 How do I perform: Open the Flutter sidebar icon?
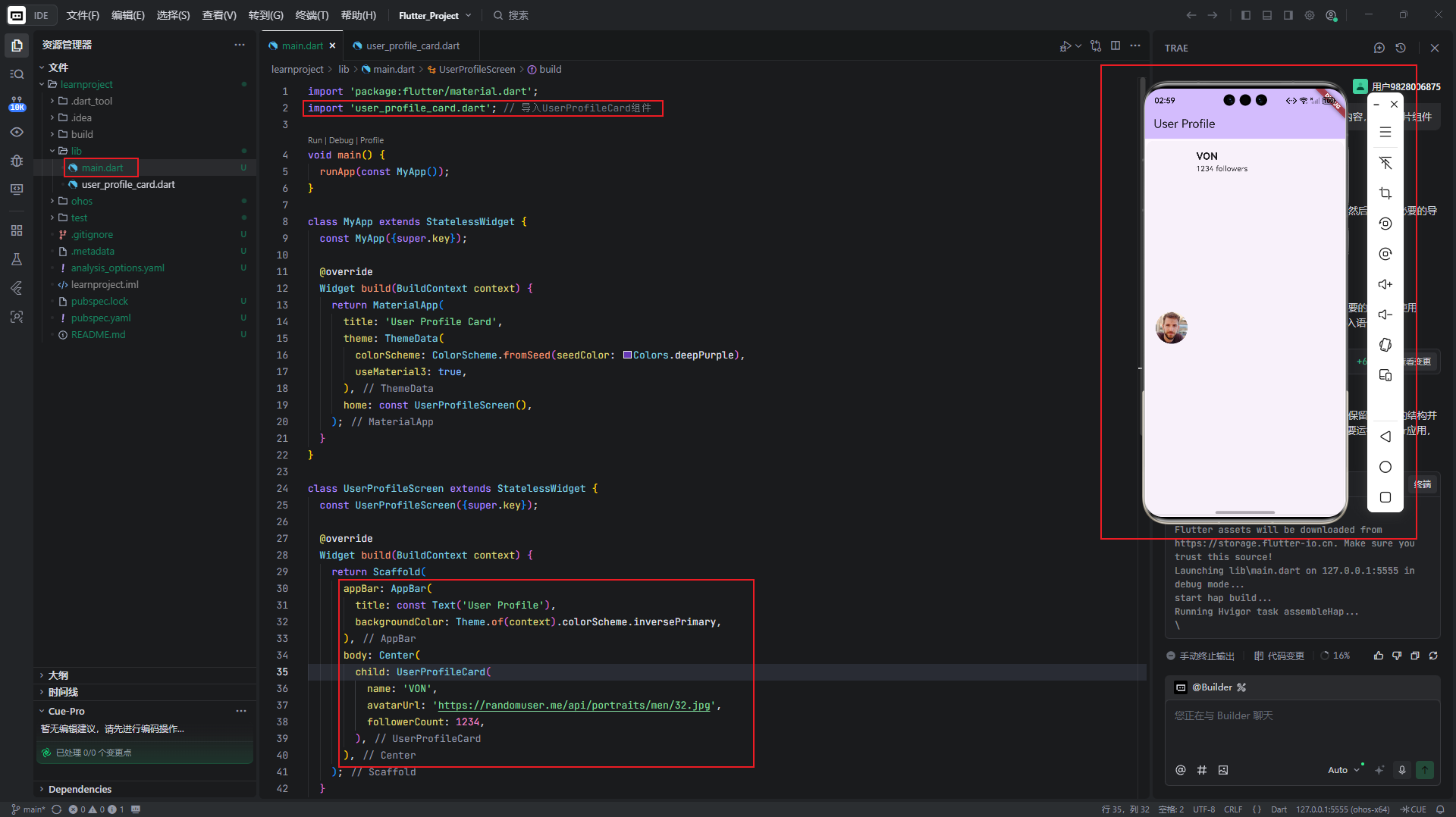point(17,288)
